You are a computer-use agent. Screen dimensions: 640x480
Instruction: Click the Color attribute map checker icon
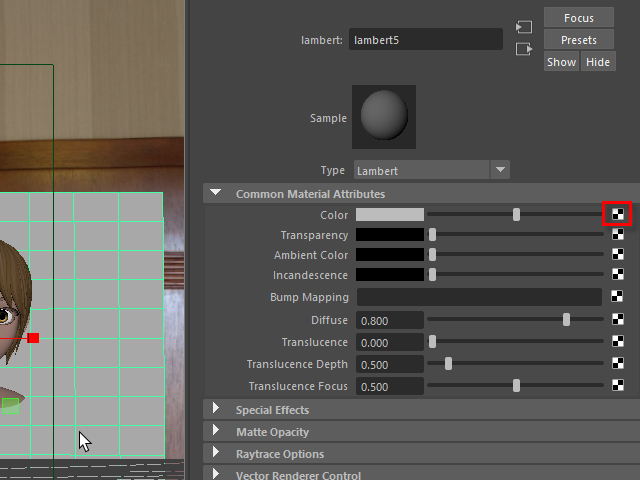tap(618, 214)
